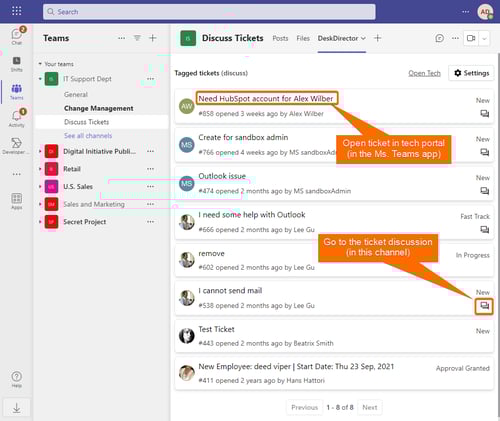The height and width of the screenshot is (421, 500).
Task: Switch to the Posts tab
Action: pyautogui.click(x=280, y=38)
